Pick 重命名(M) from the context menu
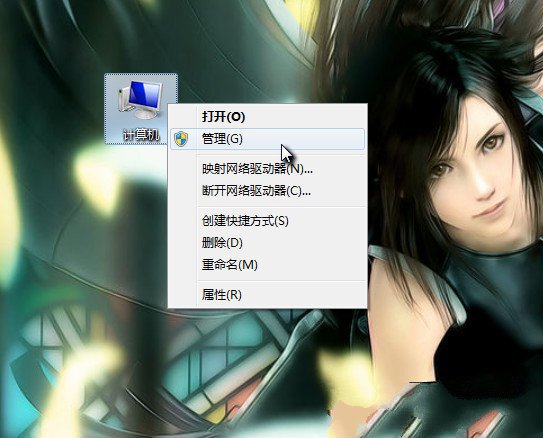Screen dimensions: 543x438 267,265
